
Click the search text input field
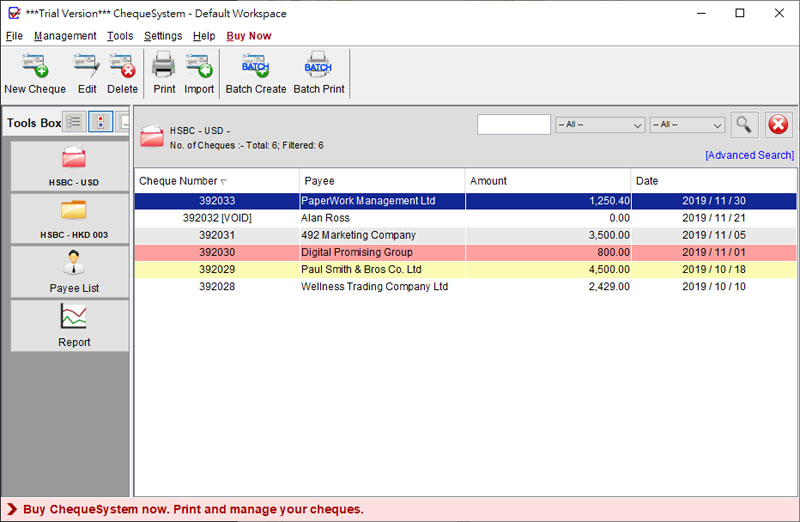point(514,125)
